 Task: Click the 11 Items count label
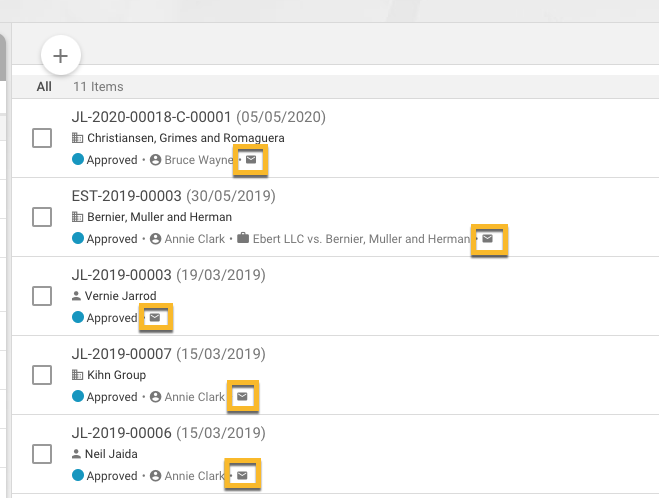tap(98, 87)
